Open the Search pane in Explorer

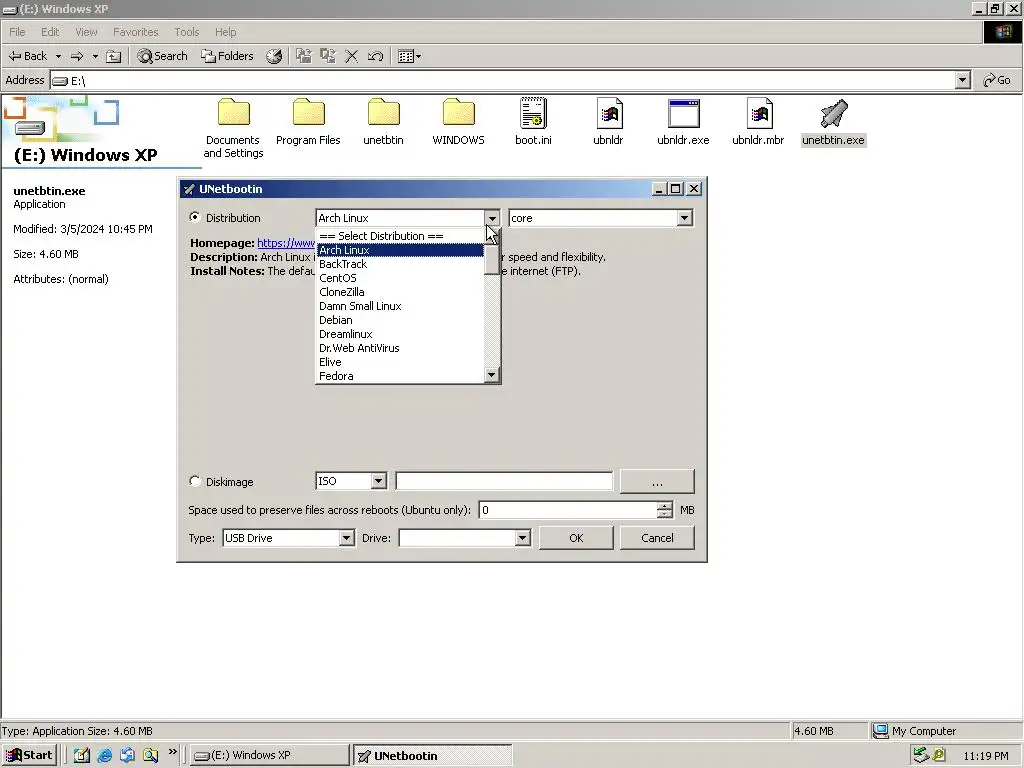point(162,56)
